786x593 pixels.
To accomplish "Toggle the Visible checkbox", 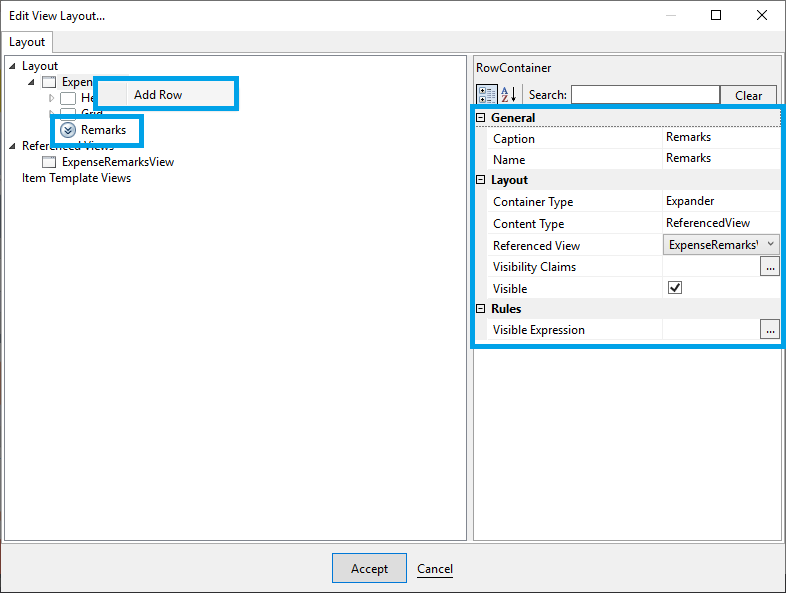I will pos(675,288).
